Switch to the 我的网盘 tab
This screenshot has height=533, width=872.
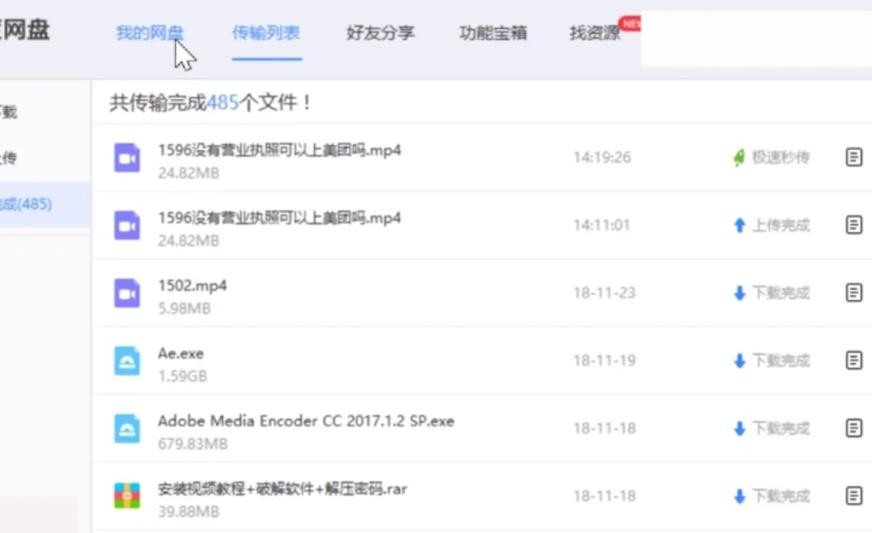point(149,33)
